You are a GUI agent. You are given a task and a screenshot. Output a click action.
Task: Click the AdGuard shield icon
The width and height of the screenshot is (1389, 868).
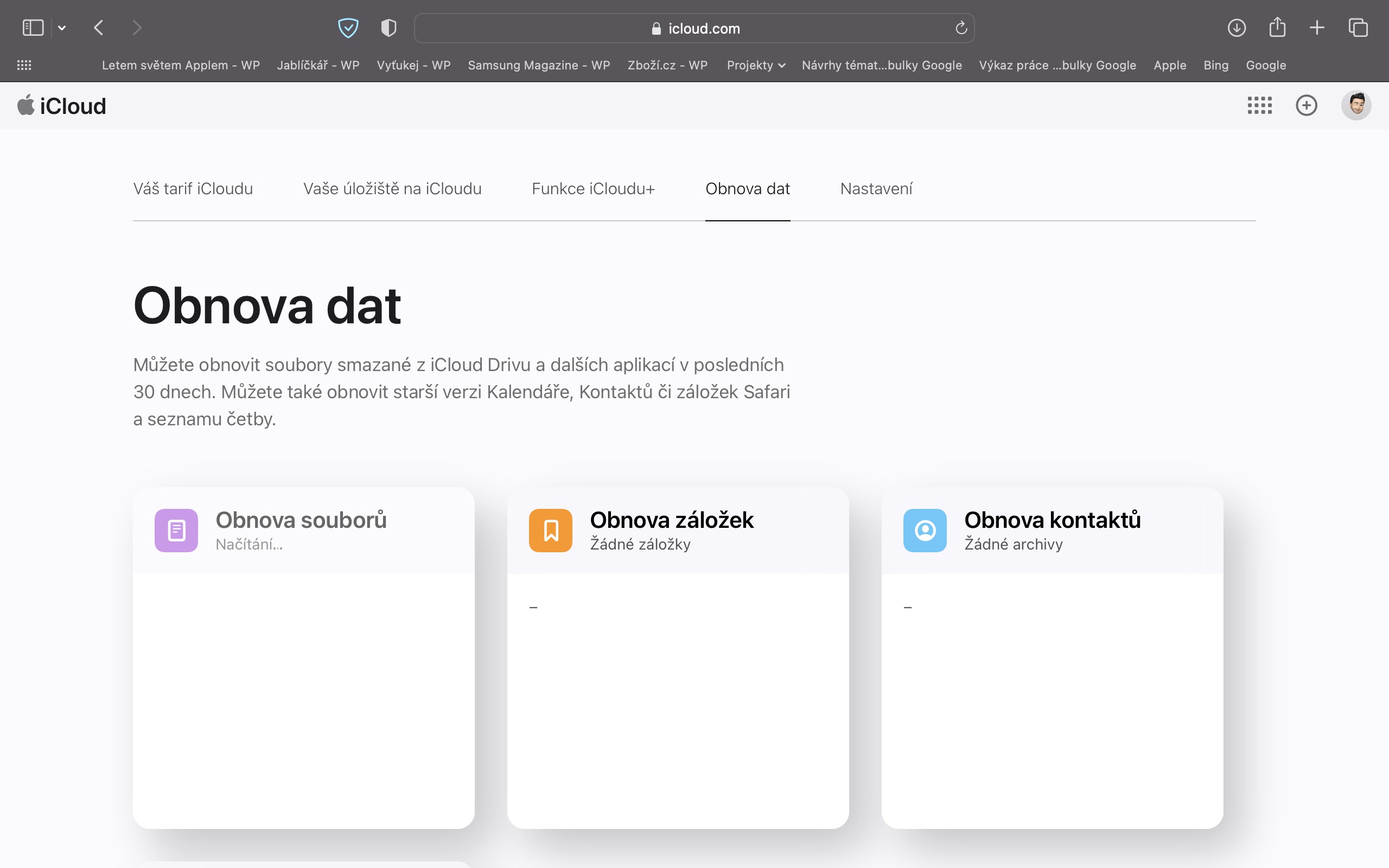click(348, 28)
